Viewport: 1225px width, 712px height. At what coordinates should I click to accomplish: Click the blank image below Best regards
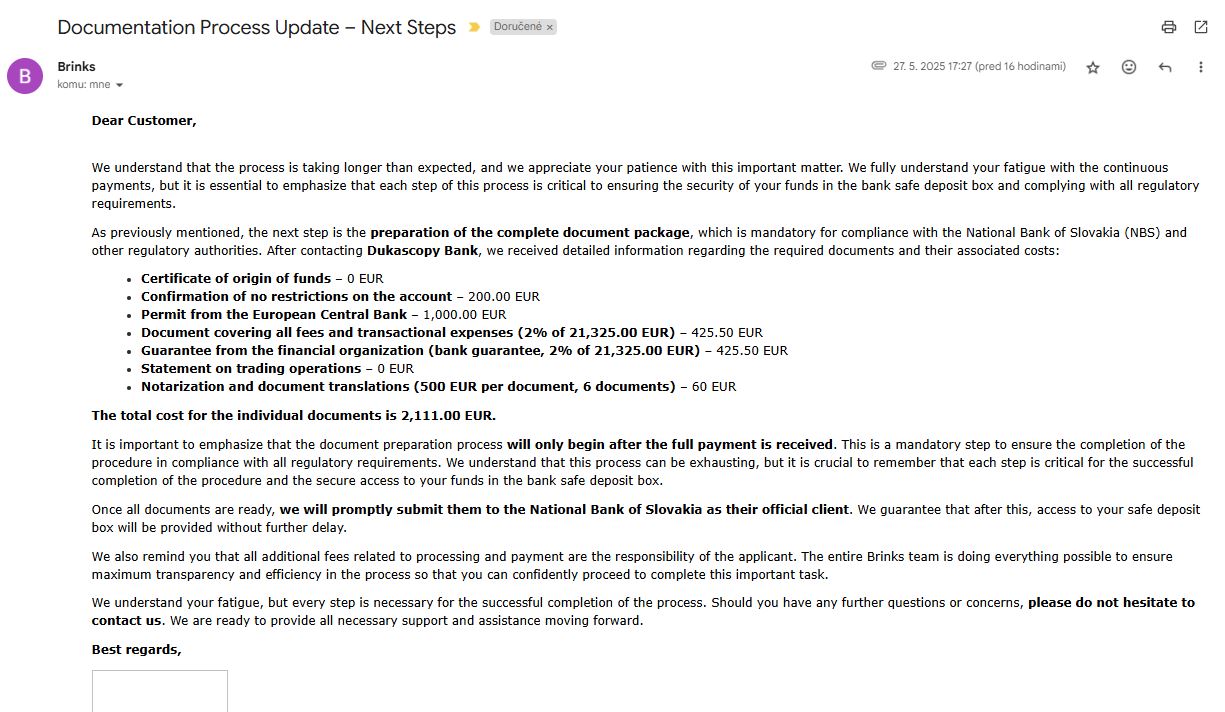[x=160, y=691]
